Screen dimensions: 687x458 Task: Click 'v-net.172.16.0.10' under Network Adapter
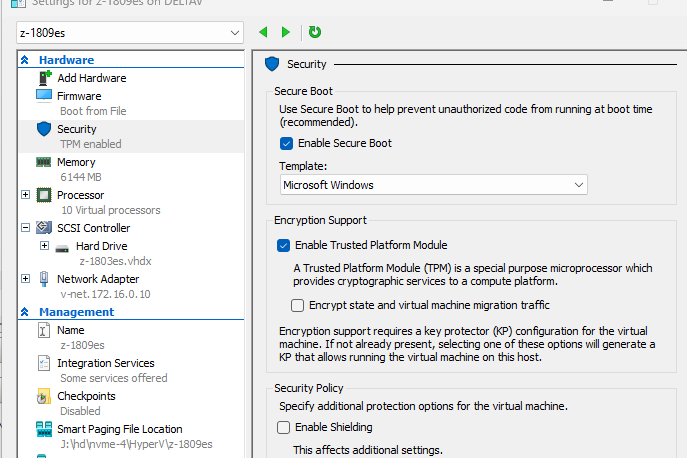[106, 294]
